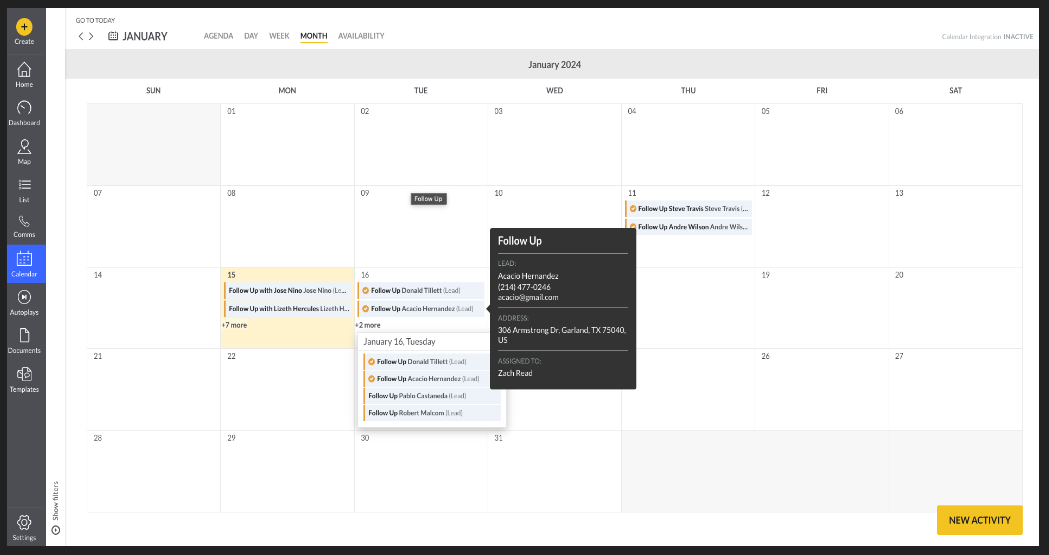Image resolution: width=1049 pixels, height=555 pixels.
Task: Click the yellow Create plus icon
Action: (x=24, y=27)
